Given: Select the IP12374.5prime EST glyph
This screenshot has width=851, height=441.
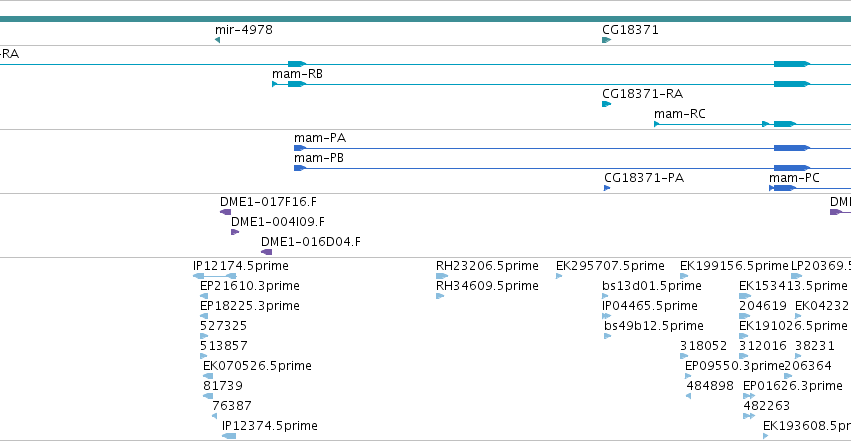Looking at the screenshot, I should point(229,436).
